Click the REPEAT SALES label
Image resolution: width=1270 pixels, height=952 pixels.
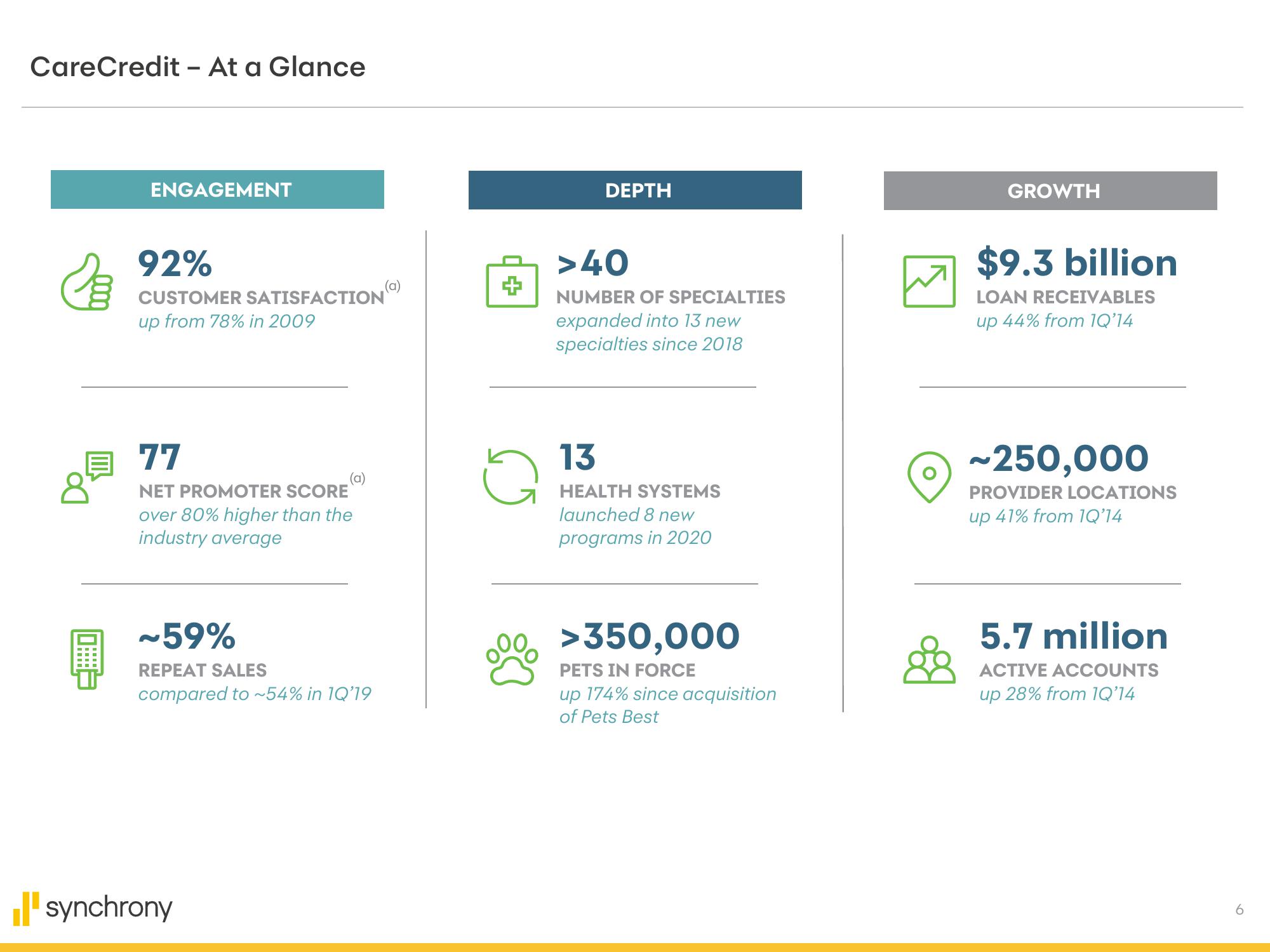[203, 670]
